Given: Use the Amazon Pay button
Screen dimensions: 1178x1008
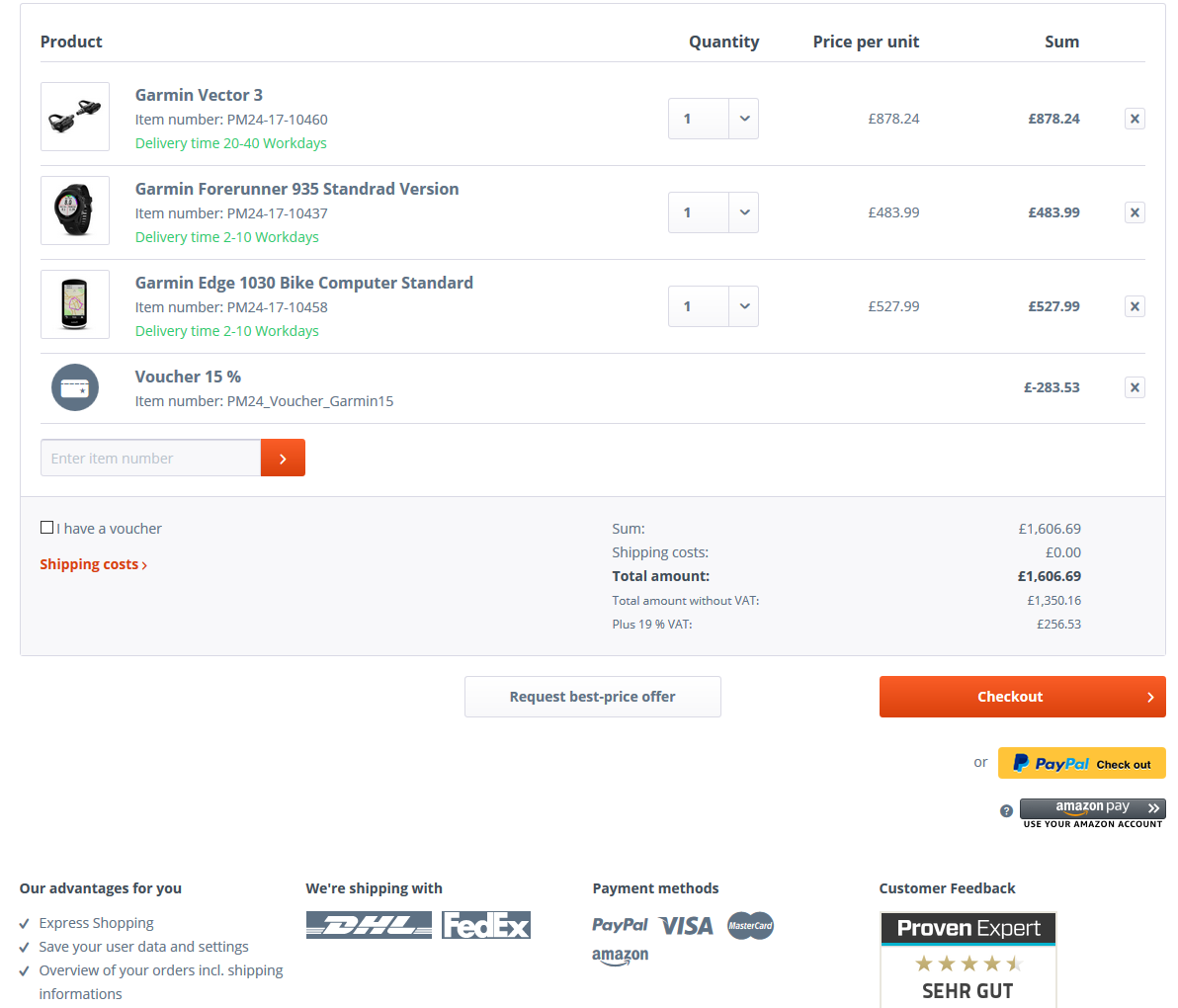Looking at the screenshot, I should tap(1092, 808).
